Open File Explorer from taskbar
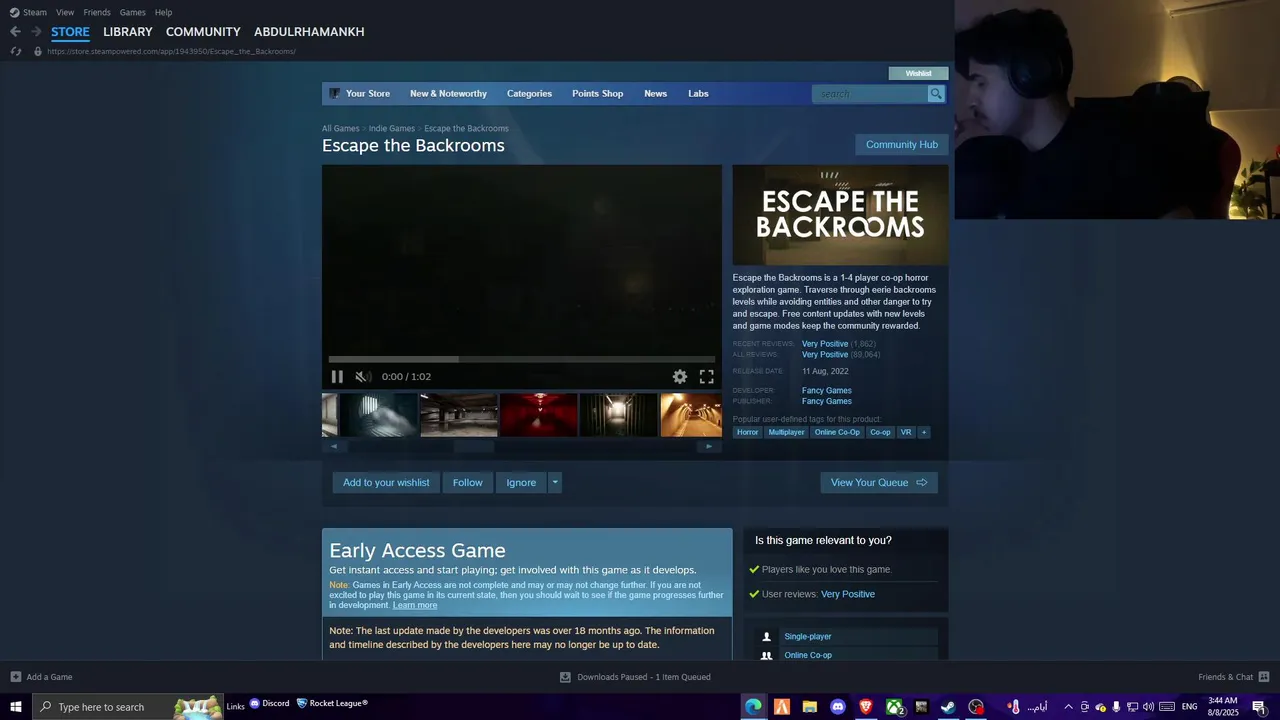The height and width of the screenshot is (720, 1280). point(810,707)
